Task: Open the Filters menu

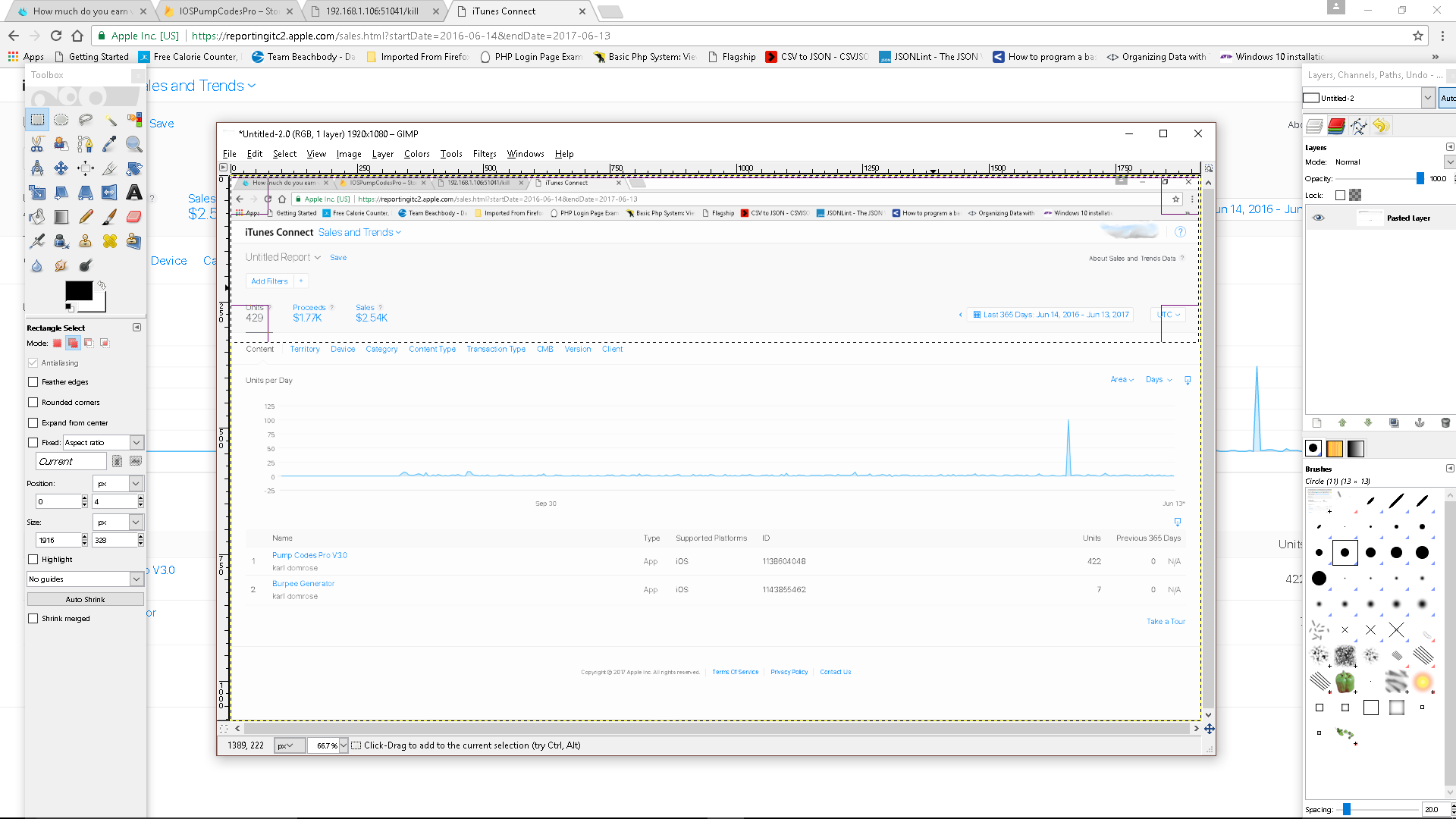Action: pyautogui.click(x=485, y=154)
